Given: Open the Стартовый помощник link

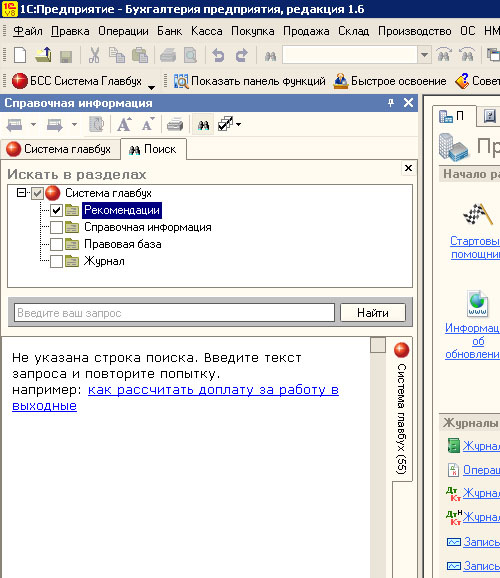Looking at the screenshot, I should pos(475,247).
